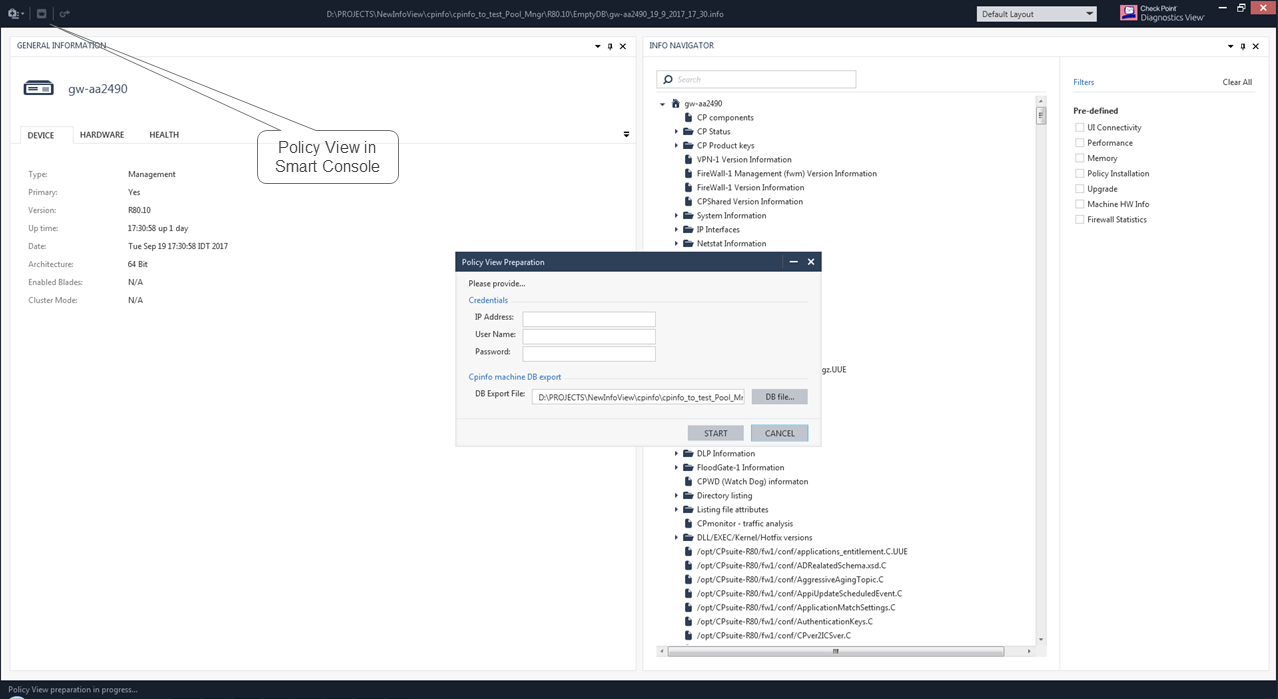Screen dimensions: 1278x699
Task: Expand the Netstat Information node
Action: click(x=676, y=243)
